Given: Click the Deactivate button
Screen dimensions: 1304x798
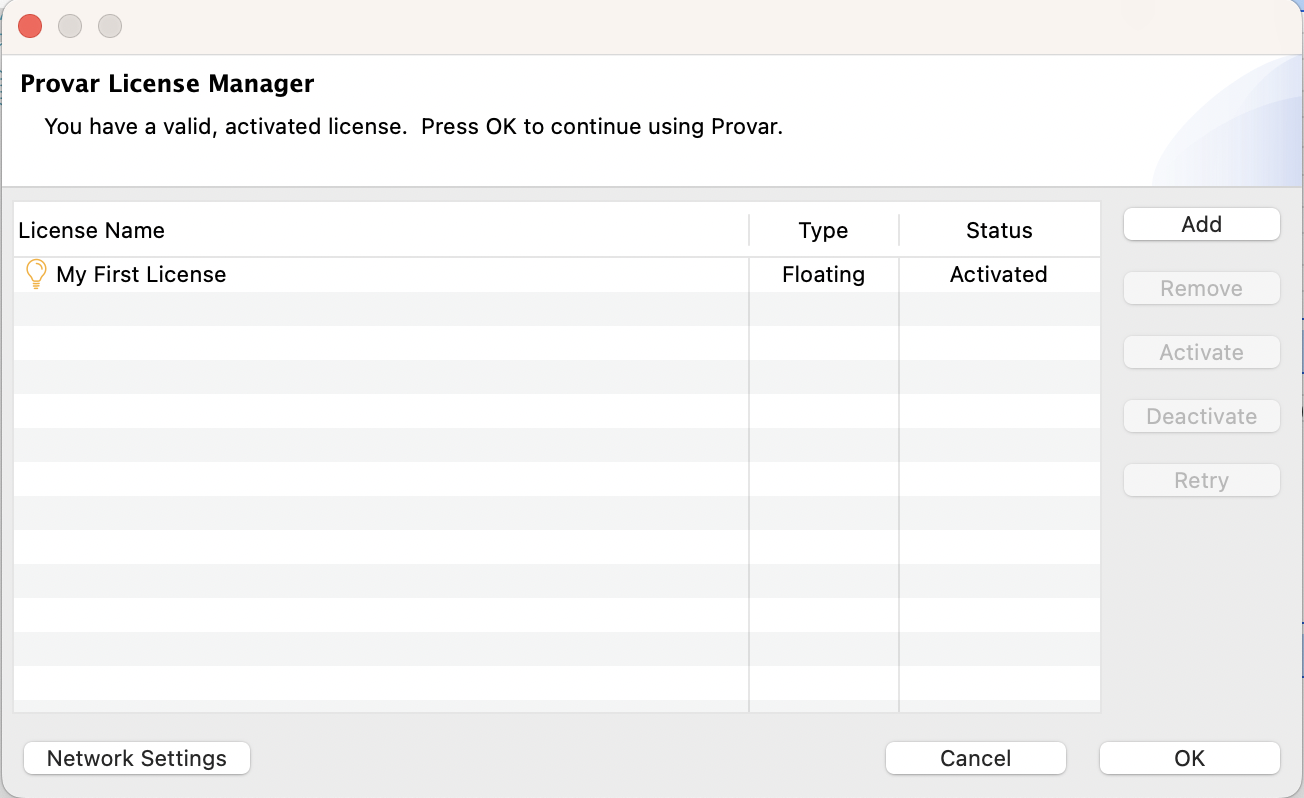Looking at the screenshot, I should coord(1202,416).
